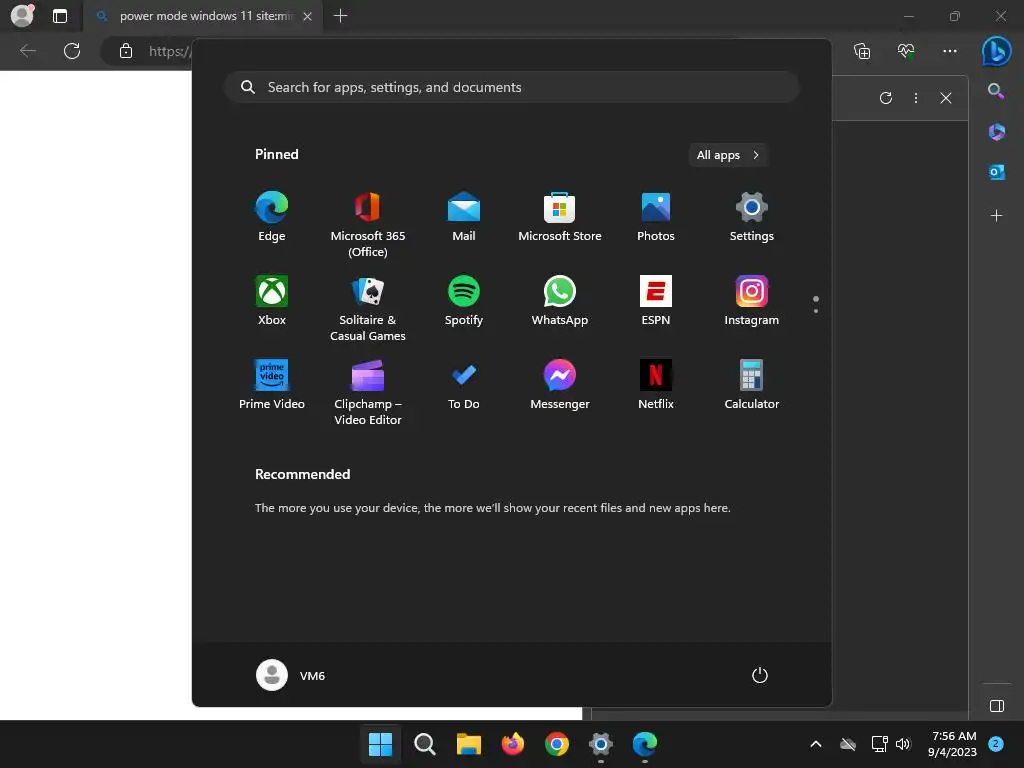The image size is (1024, 768).
Task: Open Edge profile avatar
Action: tap(22, 15)
